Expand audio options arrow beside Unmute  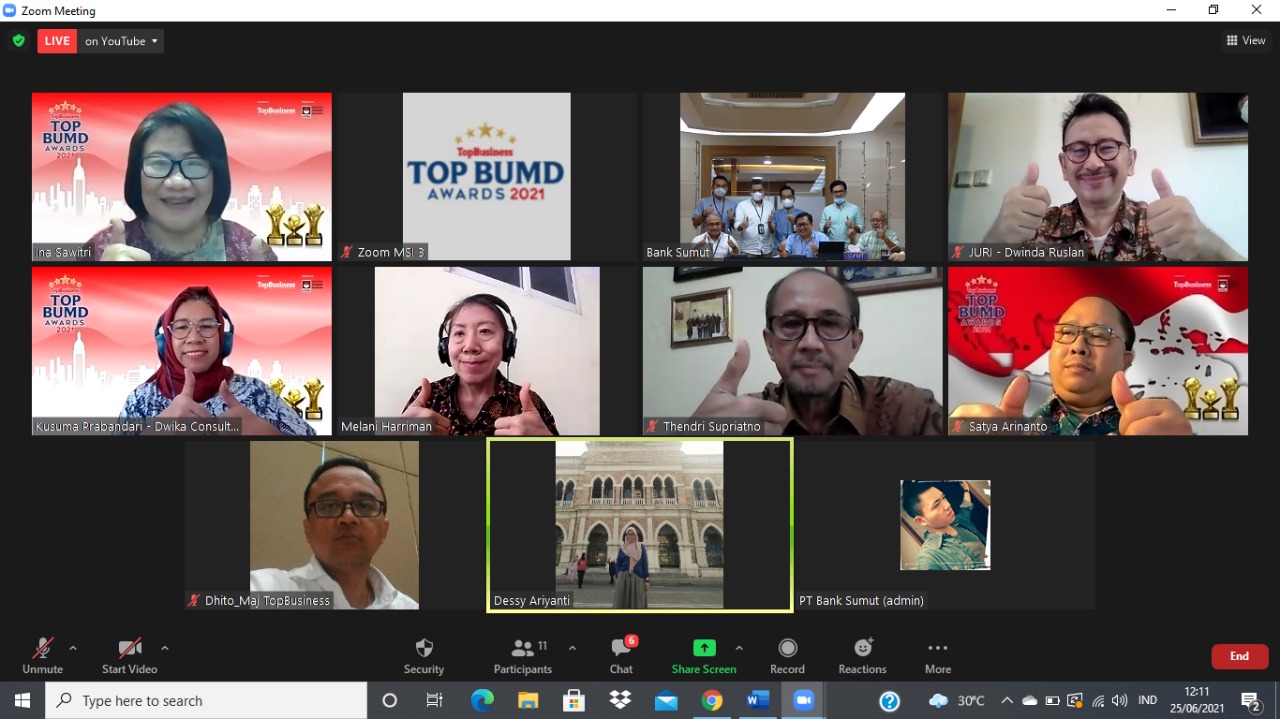tap(73, 648)
